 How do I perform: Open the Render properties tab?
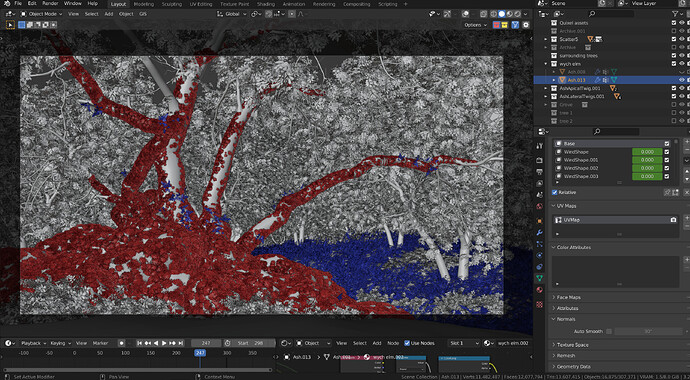point(540,160)
